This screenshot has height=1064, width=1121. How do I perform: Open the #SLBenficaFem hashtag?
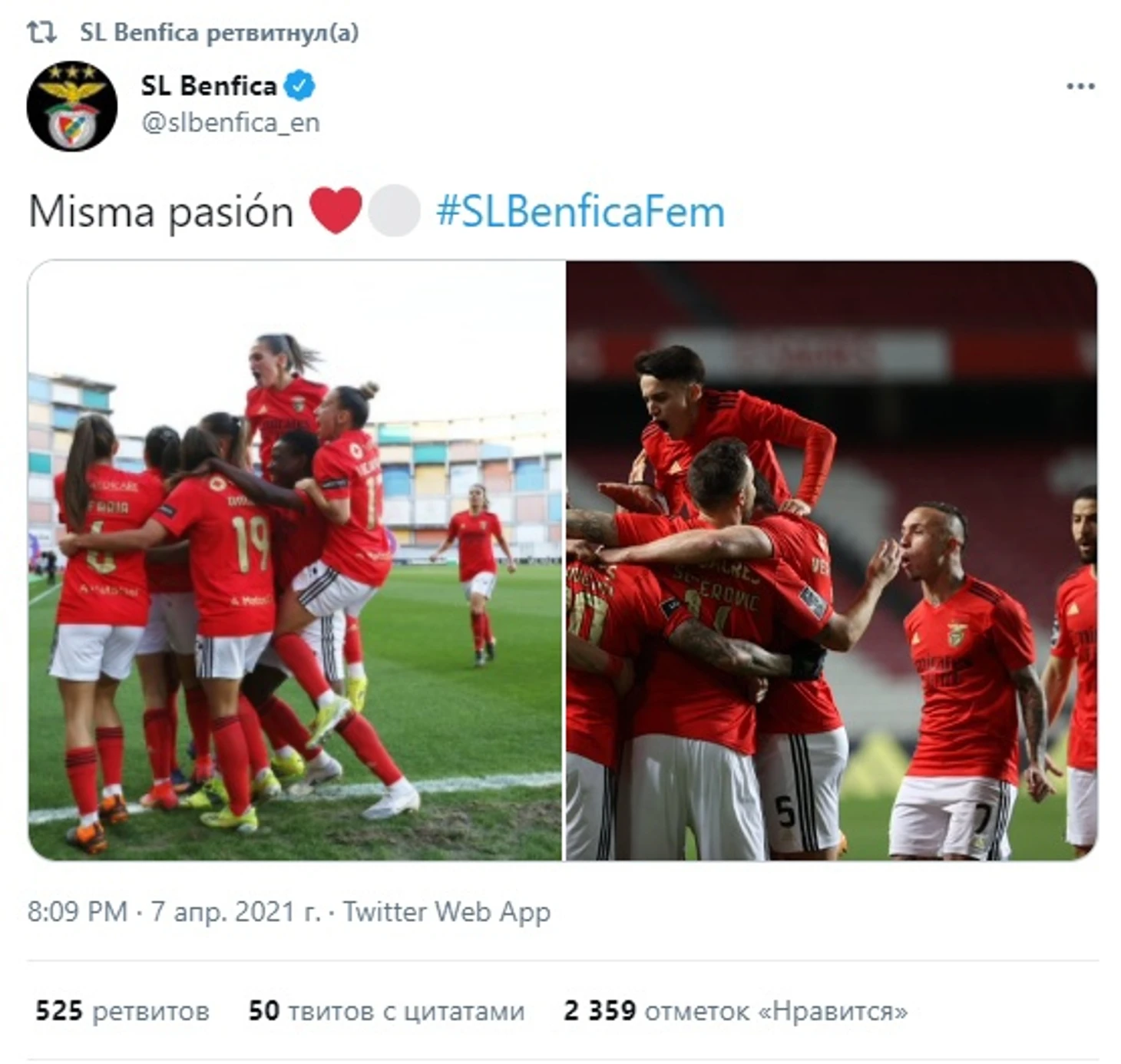coord(580,212)
